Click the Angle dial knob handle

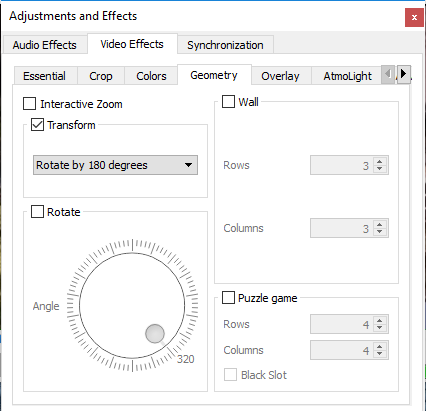(155, 333)
